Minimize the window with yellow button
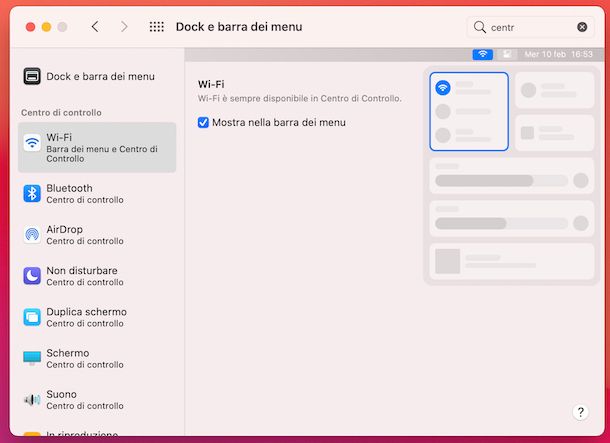The image size is (610, 443). click(x=46, y=27)
